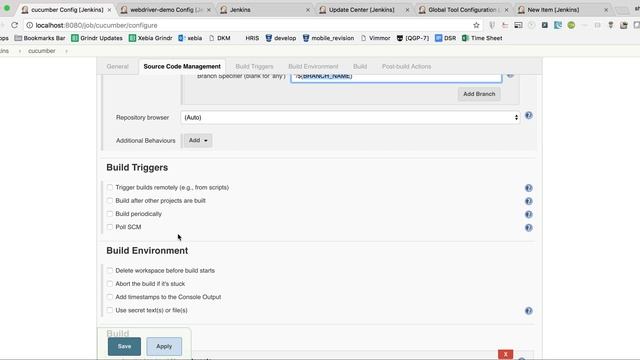
Task: Close the Update Center tab
Action: pos(407,10)
